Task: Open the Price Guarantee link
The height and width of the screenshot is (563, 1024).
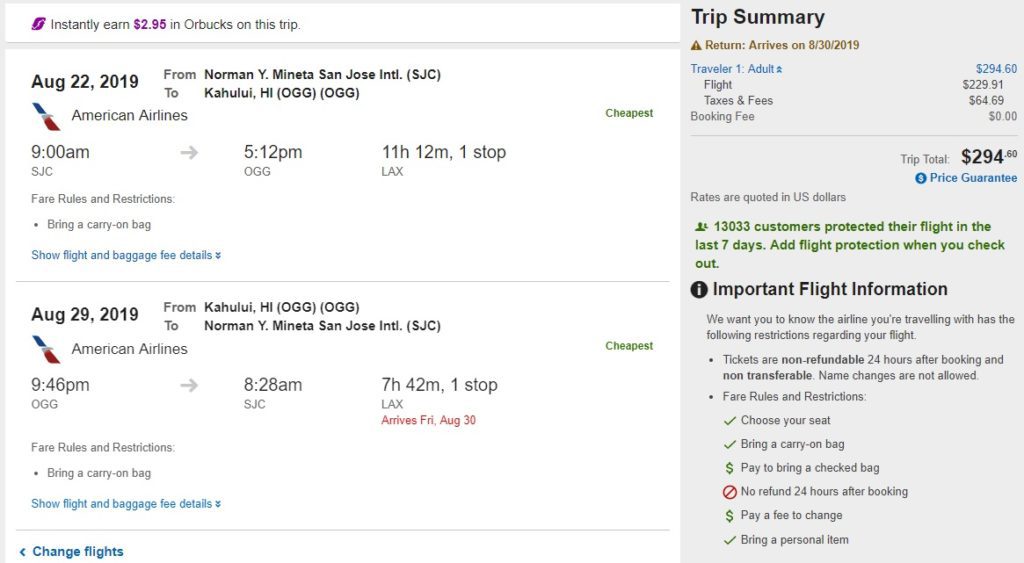Action: [973, 178]
